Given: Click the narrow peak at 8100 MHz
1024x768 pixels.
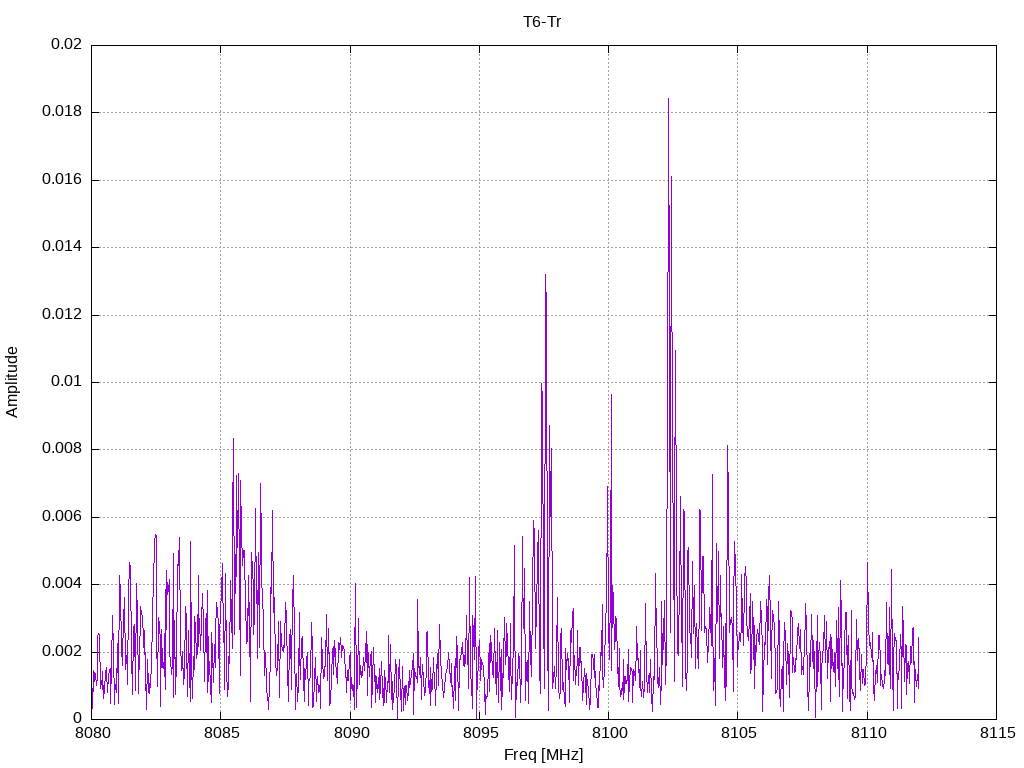Looking at the screenshot, I should coord(611,395).
